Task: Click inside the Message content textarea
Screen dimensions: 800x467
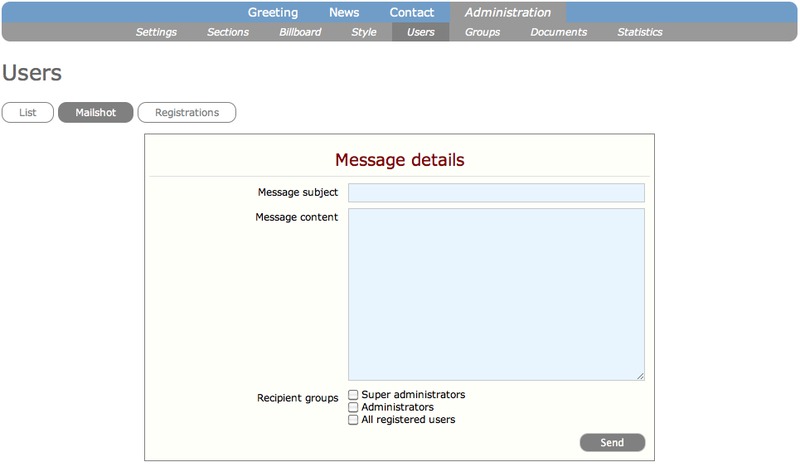Action: (496, 294)
